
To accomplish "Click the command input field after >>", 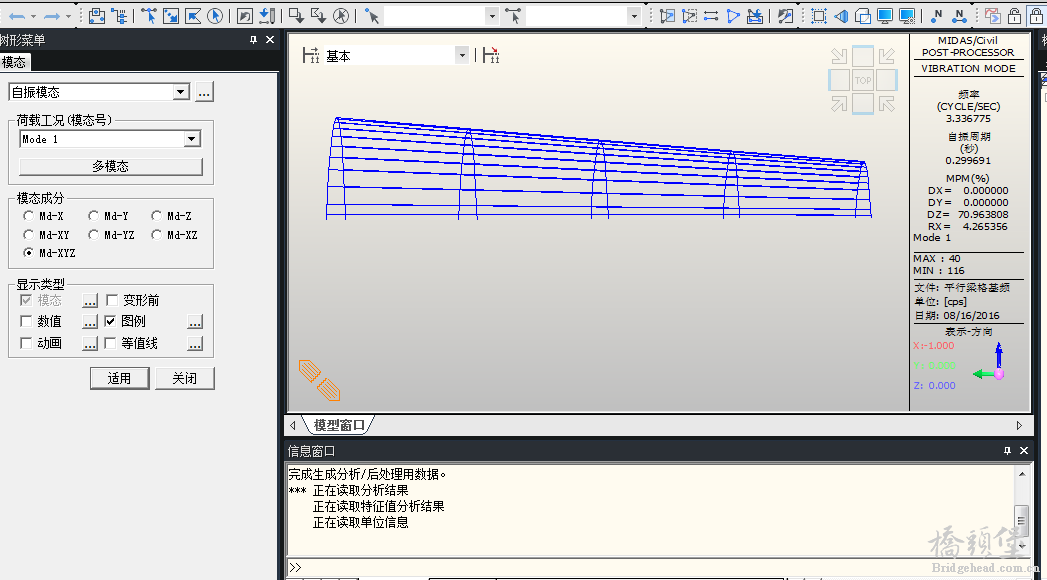I will coord(661,567).
